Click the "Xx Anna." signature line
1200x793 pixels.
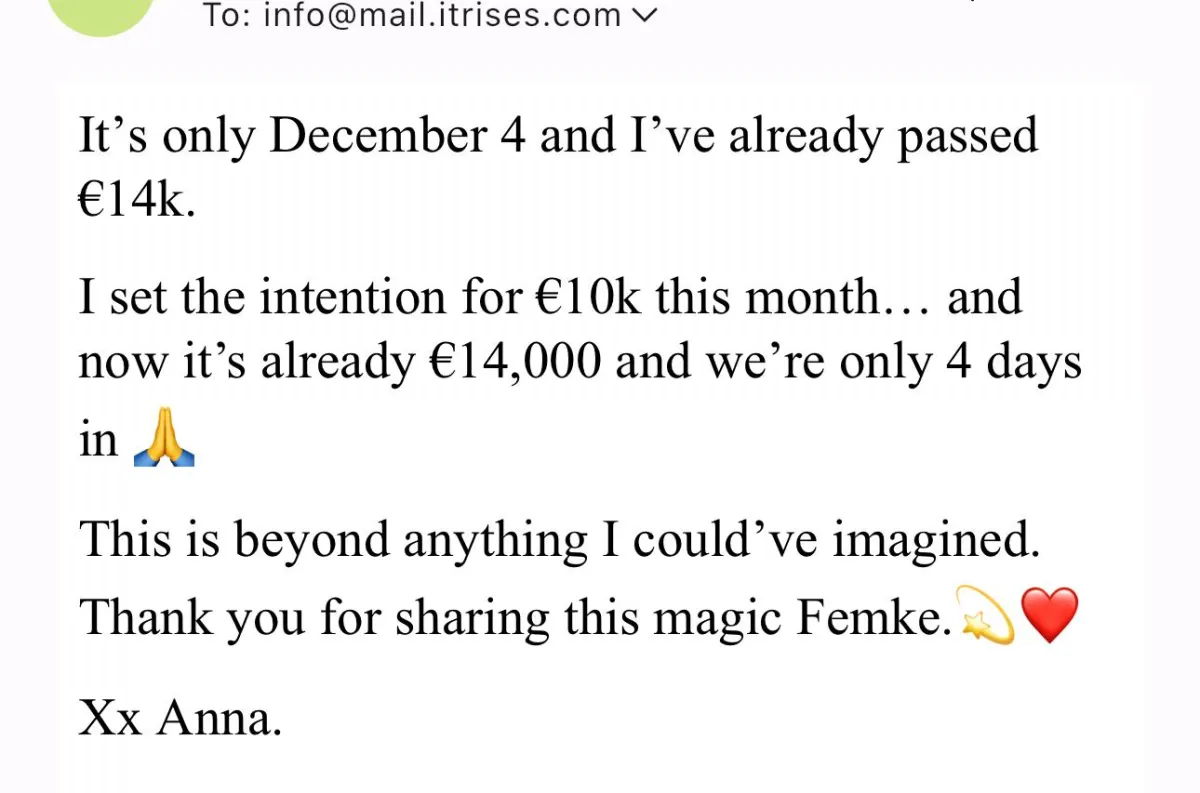point(180,718)
